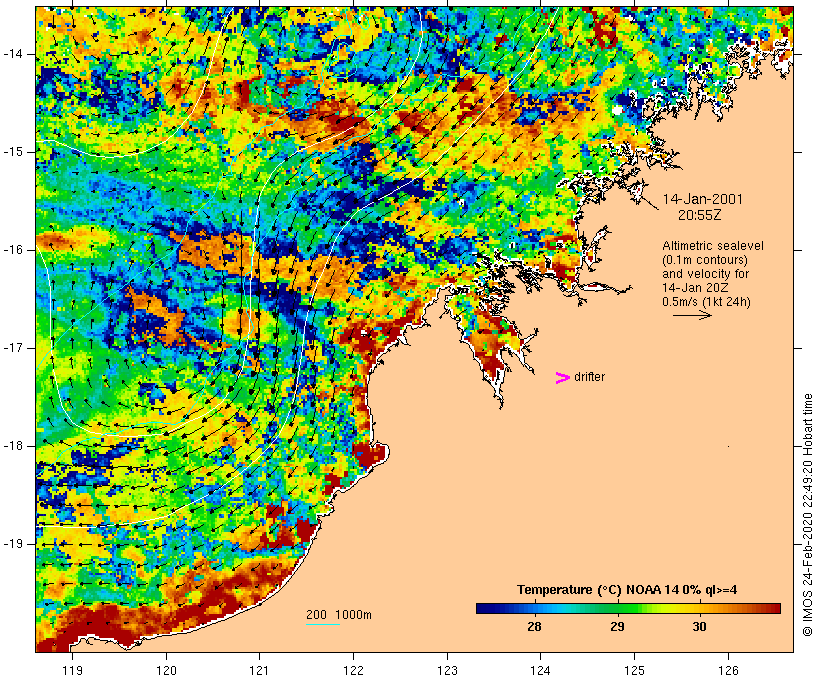This screenshot has width=820, height=680.
Task: Click the IMOS copyright timestamp text
Action: [x=807, y=515]
